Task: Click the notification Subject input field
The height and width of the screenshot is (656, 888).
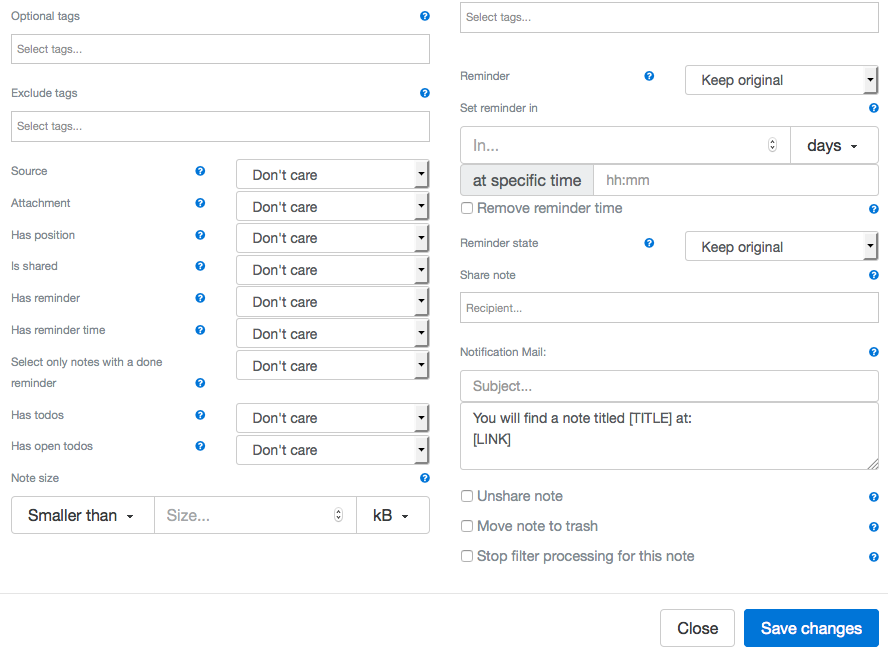Action: 669,386
